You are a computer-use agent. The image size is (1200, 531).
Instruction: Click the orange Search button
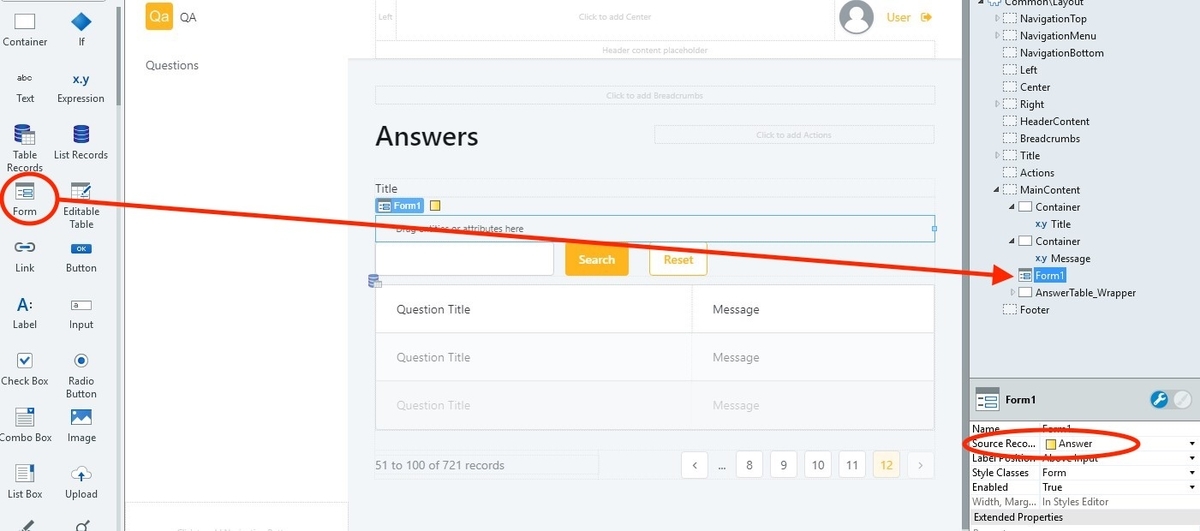[x=597, y=259]
